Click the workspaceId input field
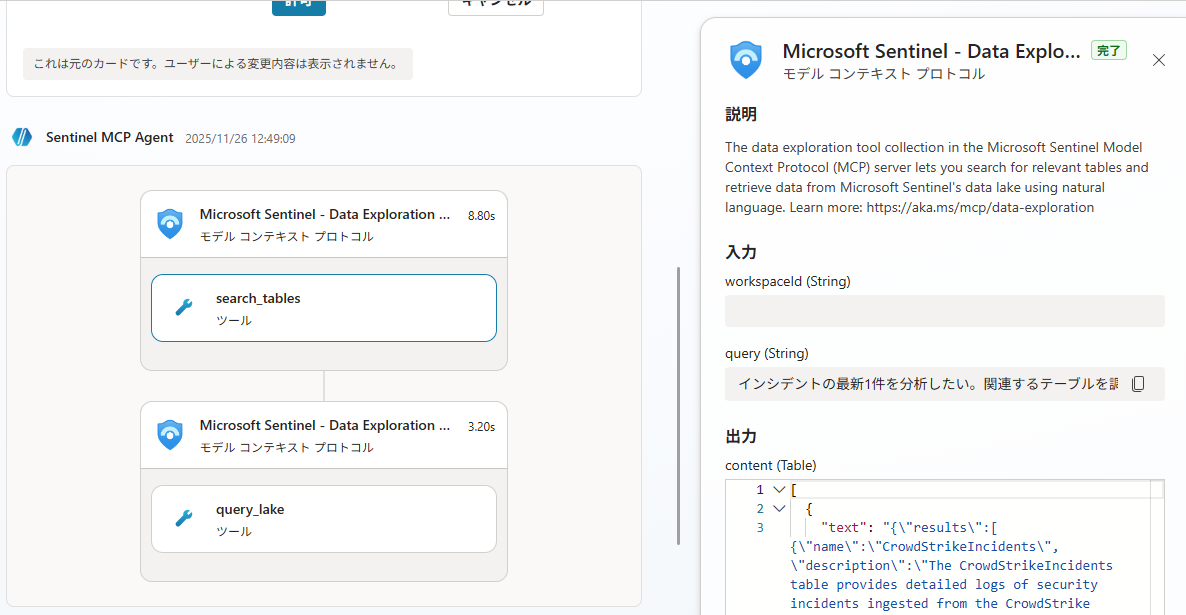Viewport: 1186px width, 615px height. coord(944,311)
